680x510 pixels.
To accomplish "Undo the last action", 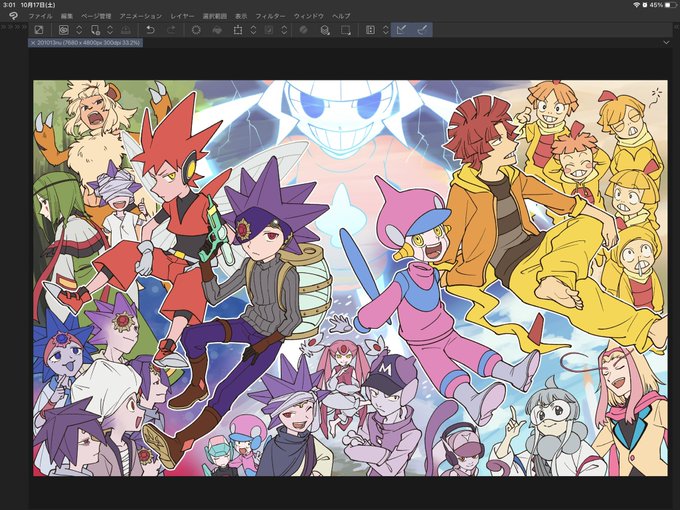I will pos(150,30).
